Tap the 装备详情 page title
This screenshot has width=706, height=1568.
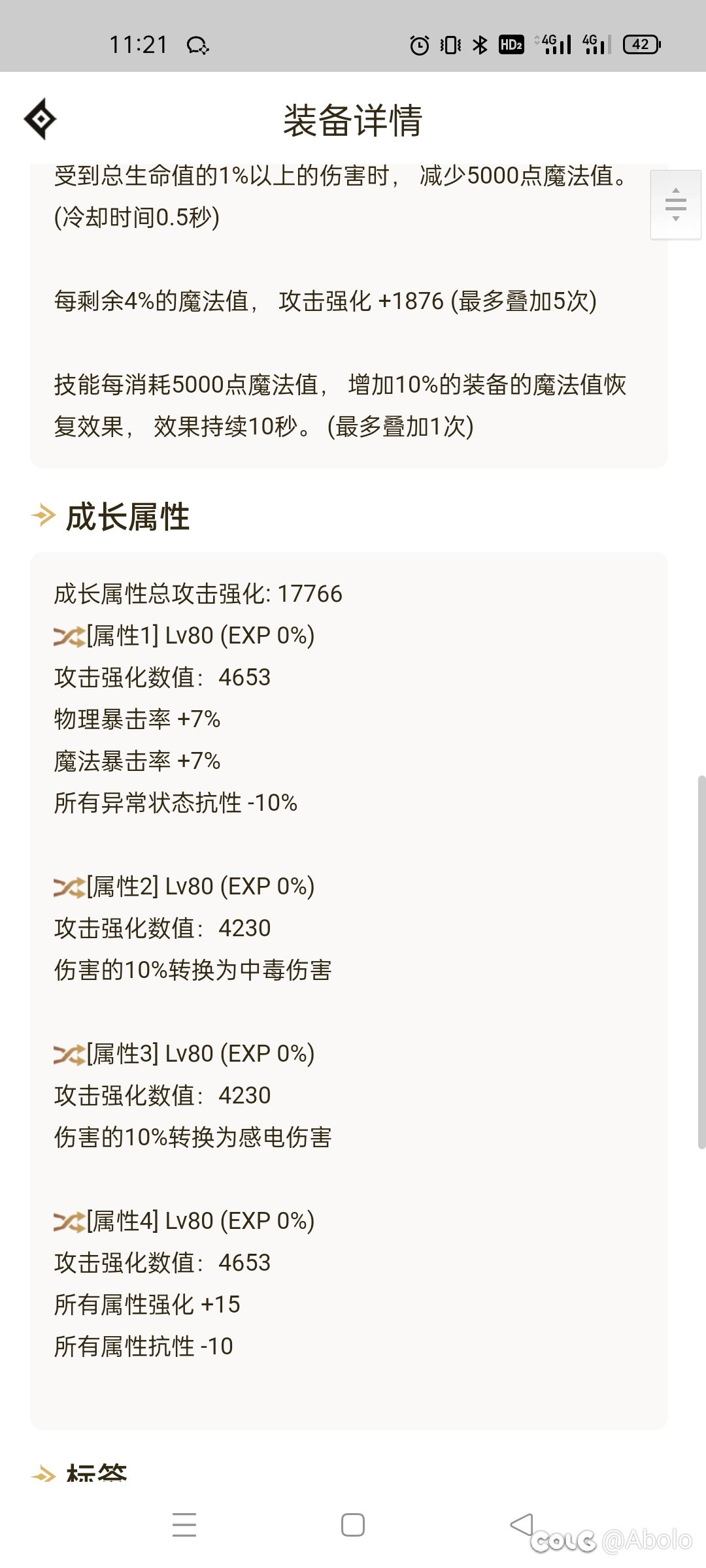(353, 120)
